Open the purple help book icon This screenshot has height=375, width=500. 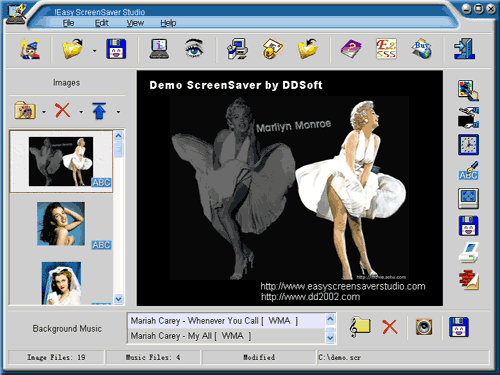coord(351,49)
